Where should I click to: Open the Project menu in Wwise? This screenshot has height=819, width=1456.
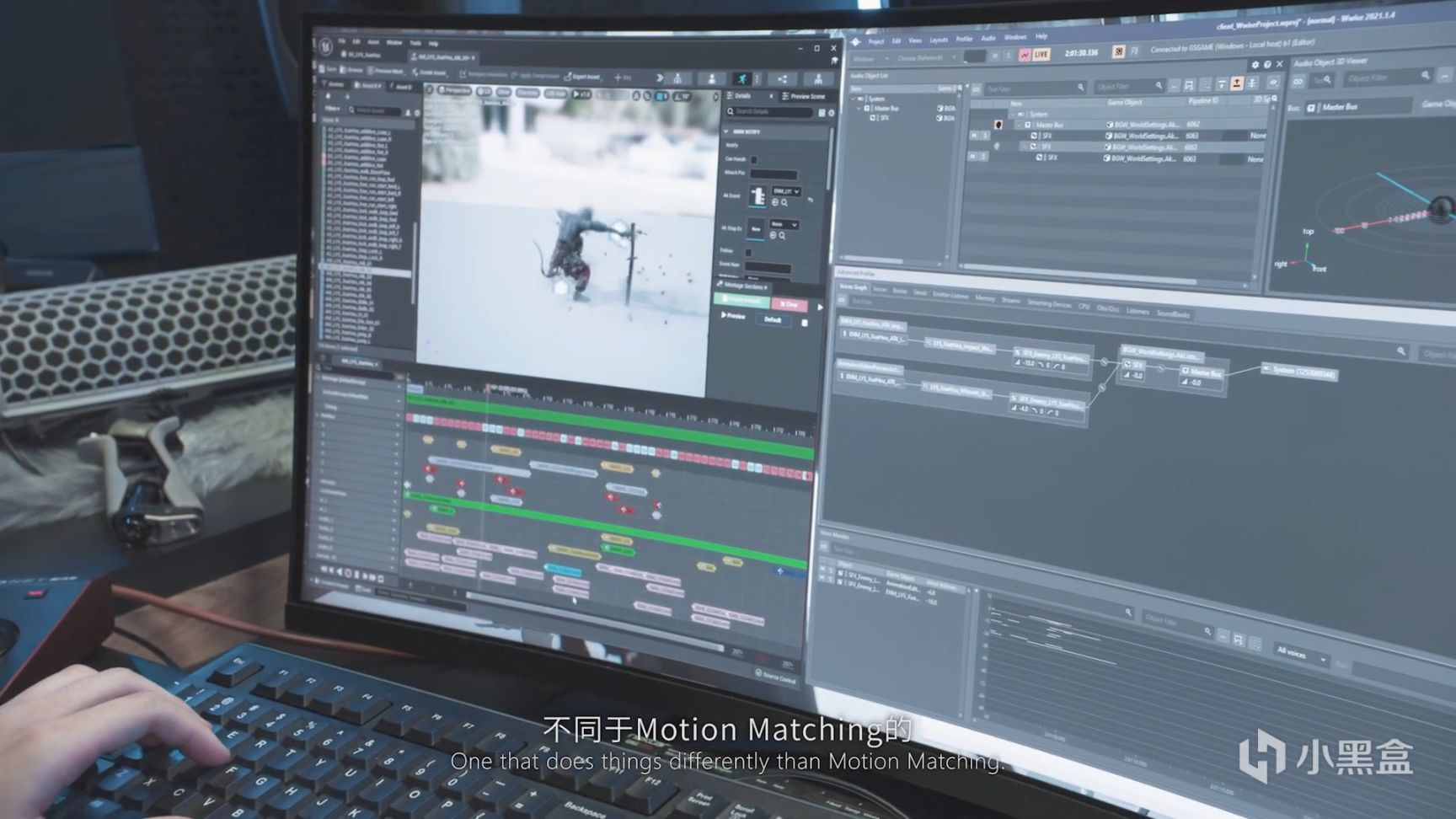pos(876,41)
